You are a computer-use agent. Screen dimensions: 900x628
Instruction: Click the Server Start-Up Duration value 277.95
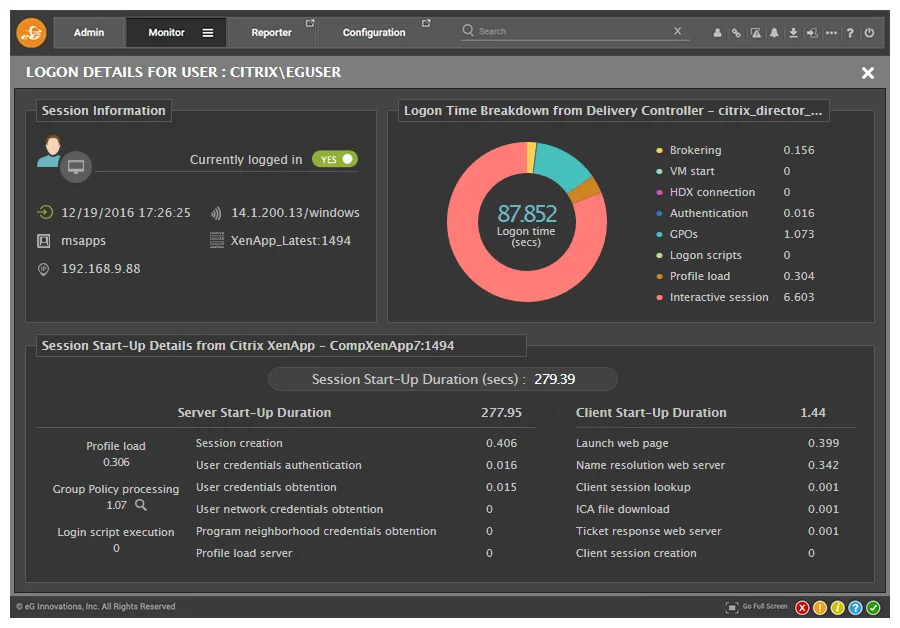pyautogui.click(x=501, y=413)
